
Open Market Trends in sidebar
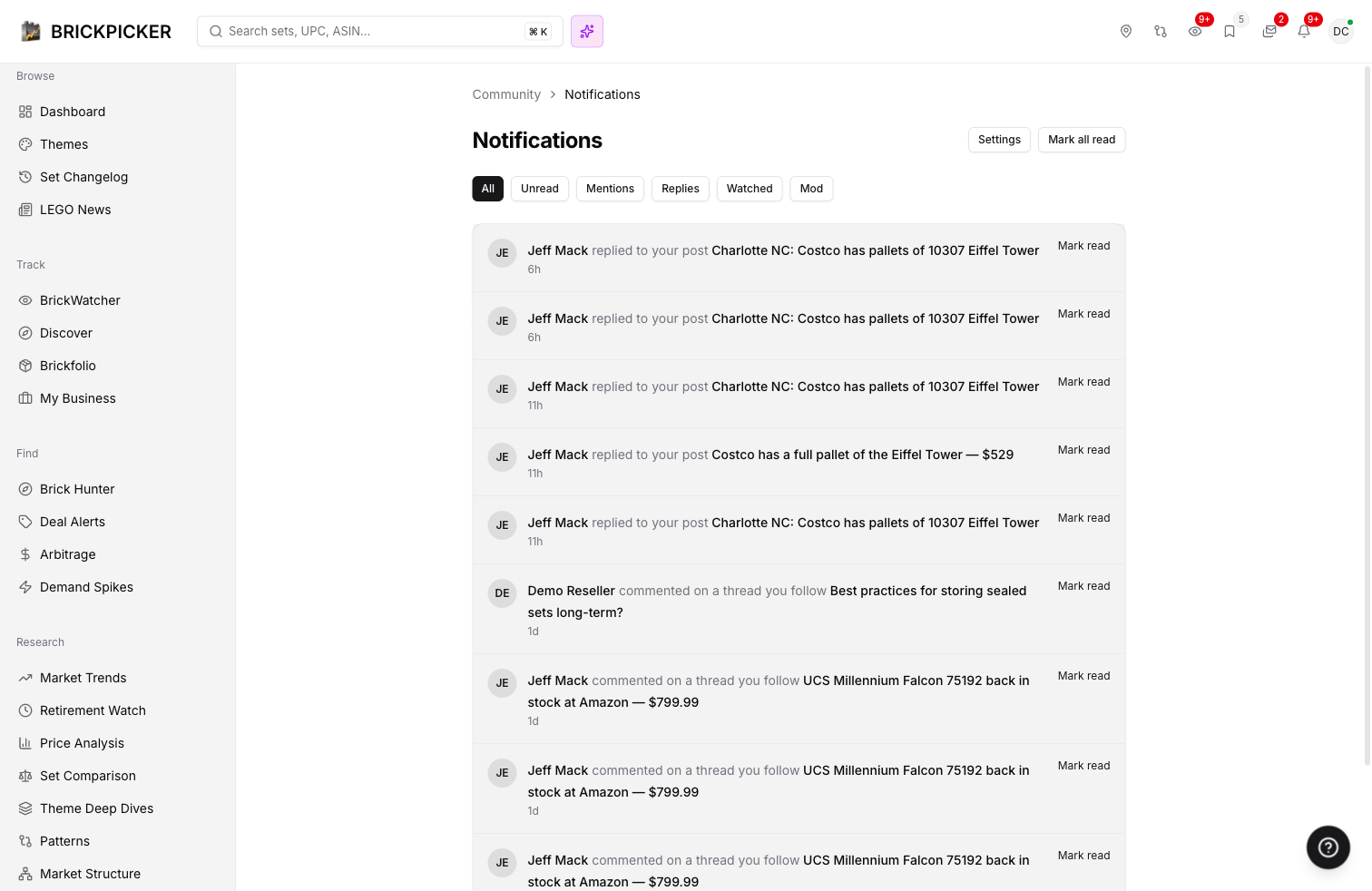pos(117,678)
